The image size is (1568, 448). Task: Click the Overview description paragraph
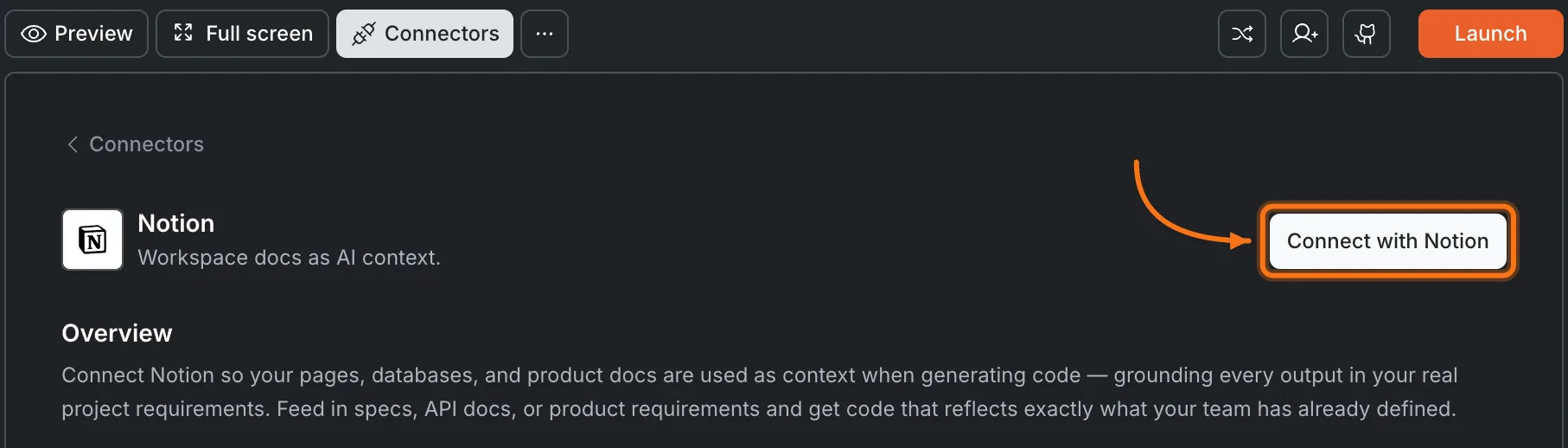[x=759, y=392]
